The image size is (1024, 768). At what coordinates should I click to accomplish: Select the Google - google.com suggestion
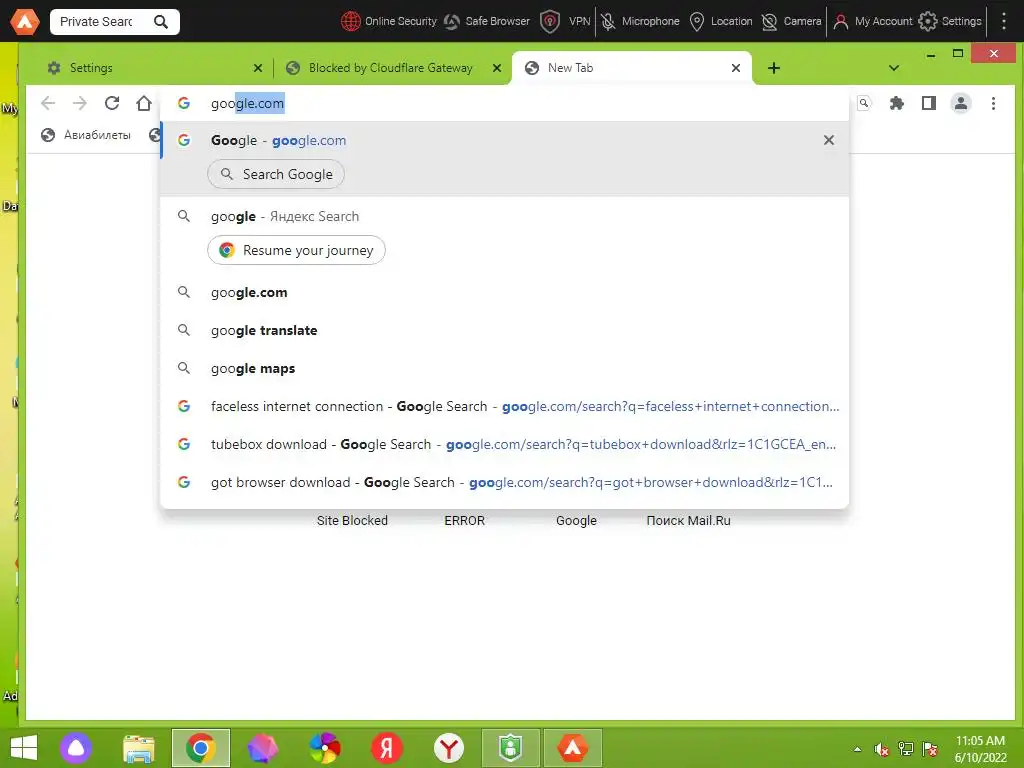point(504,140)
